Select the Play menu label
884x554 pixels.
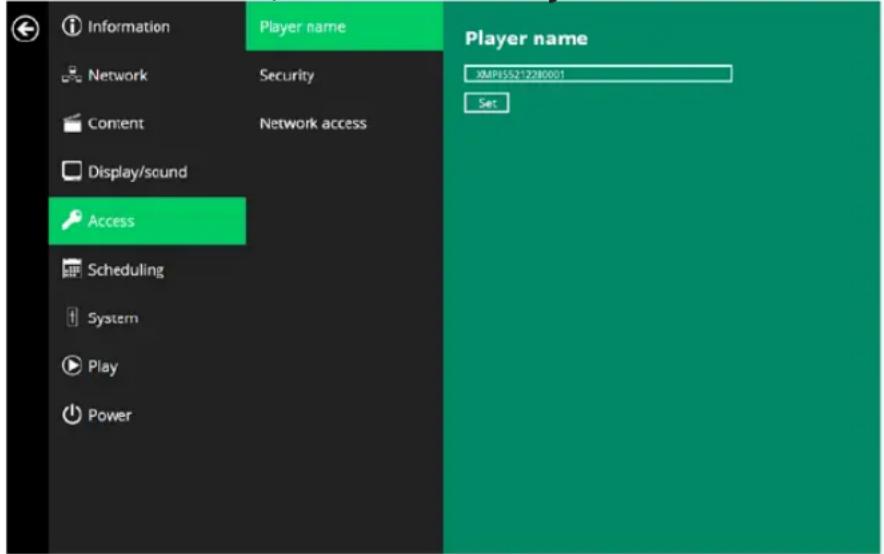(x=103, y=367)
